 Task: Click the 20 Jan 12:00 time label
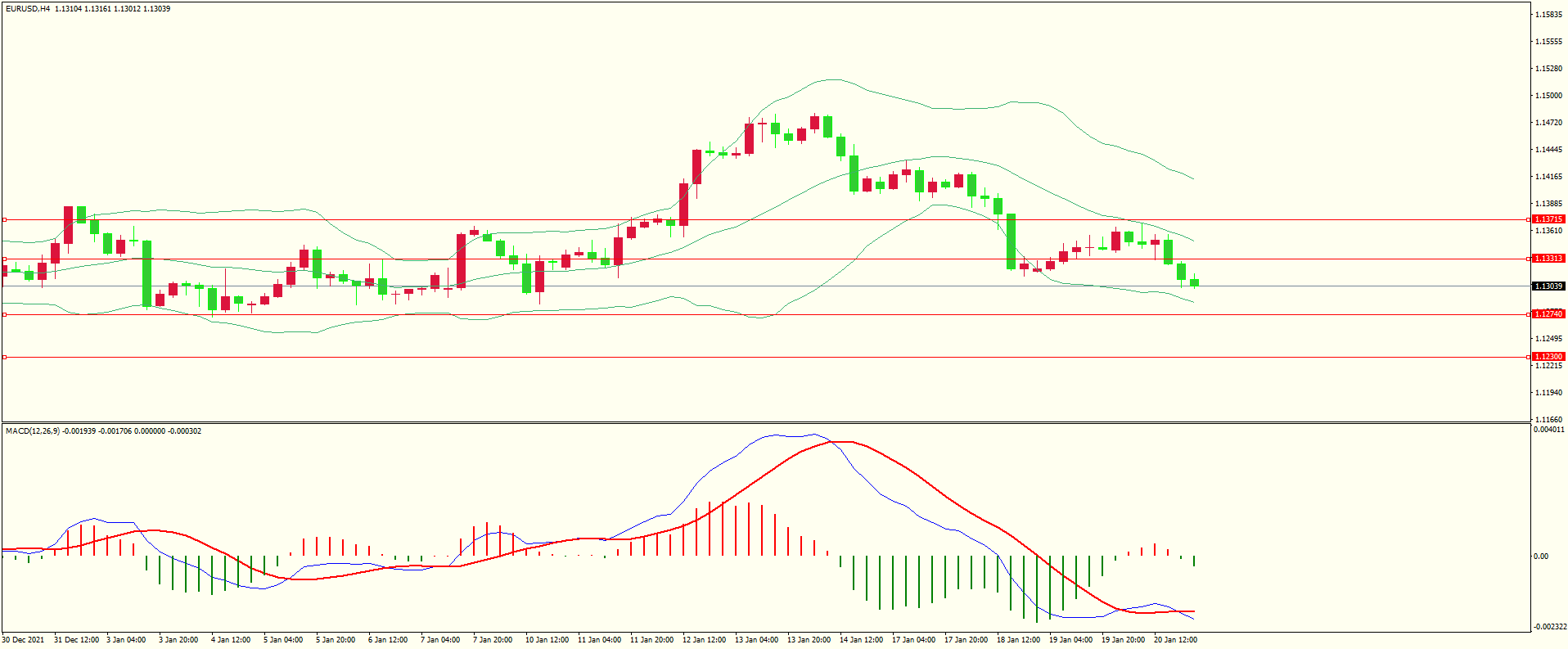point(1175,640)
